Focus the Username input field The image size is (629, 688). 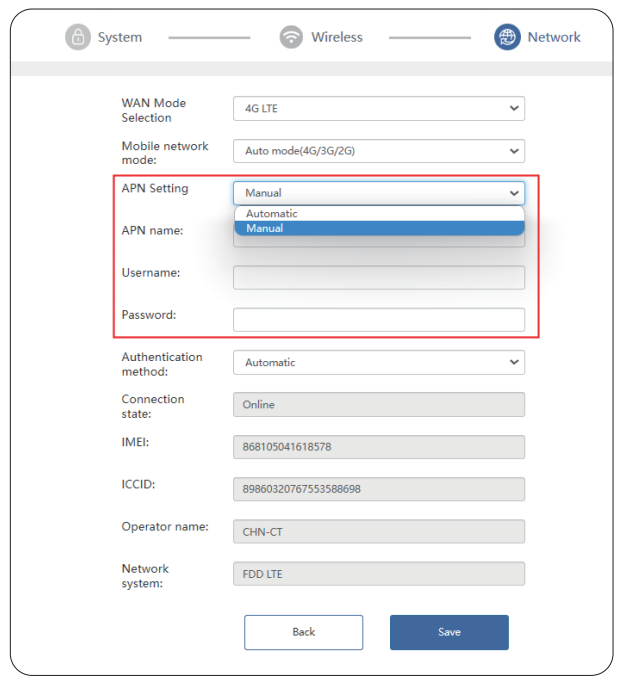click(378, 277)
